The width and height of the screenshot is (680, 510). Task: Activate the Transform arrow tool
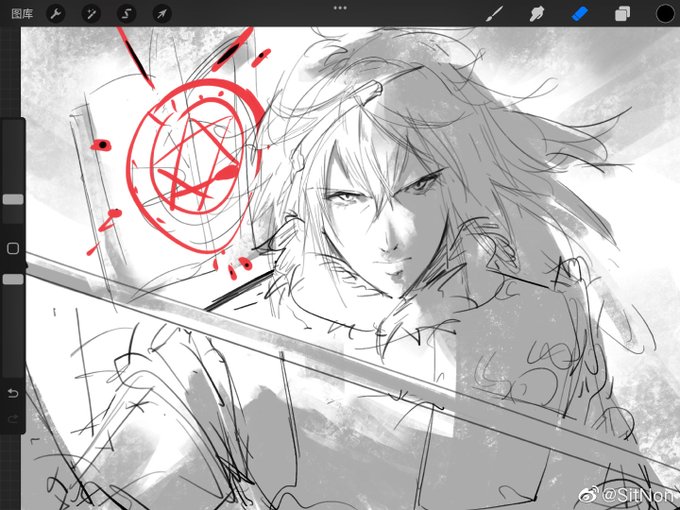(162, 14)
